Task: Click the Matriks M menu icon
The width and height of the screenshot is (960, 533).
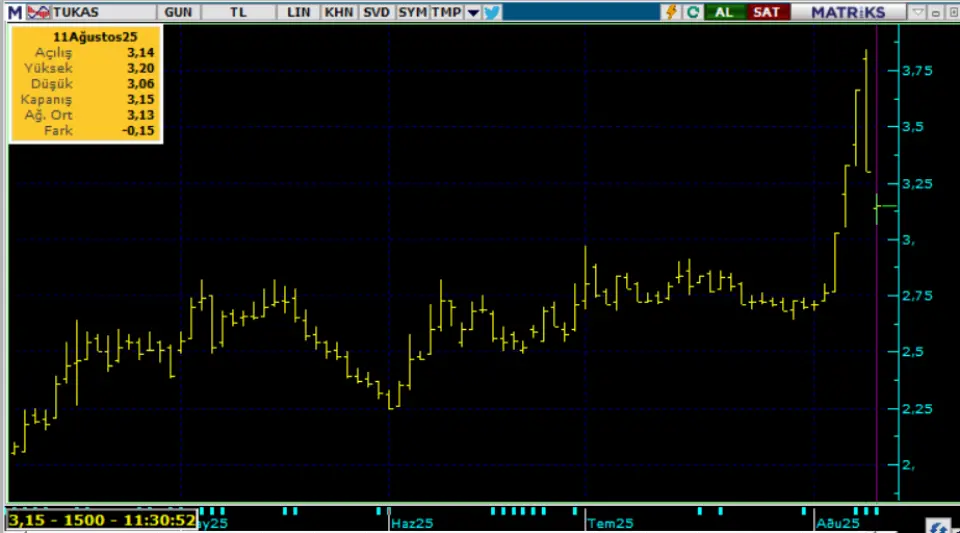Action: pos(15,12)
